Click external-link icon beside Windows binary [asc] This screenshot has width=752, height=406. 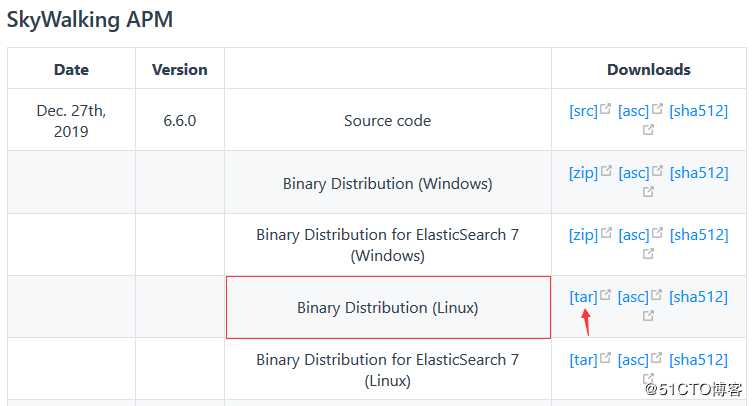tap(657, 170)
